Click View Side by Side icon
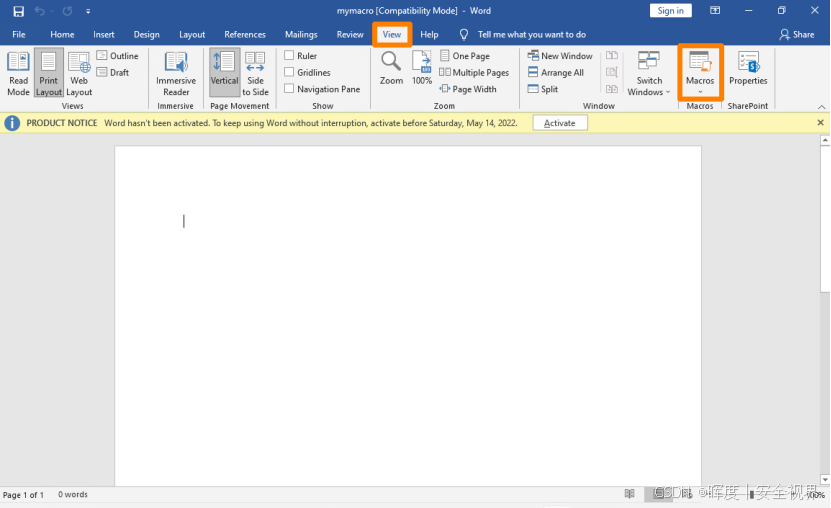 point(612,56)
